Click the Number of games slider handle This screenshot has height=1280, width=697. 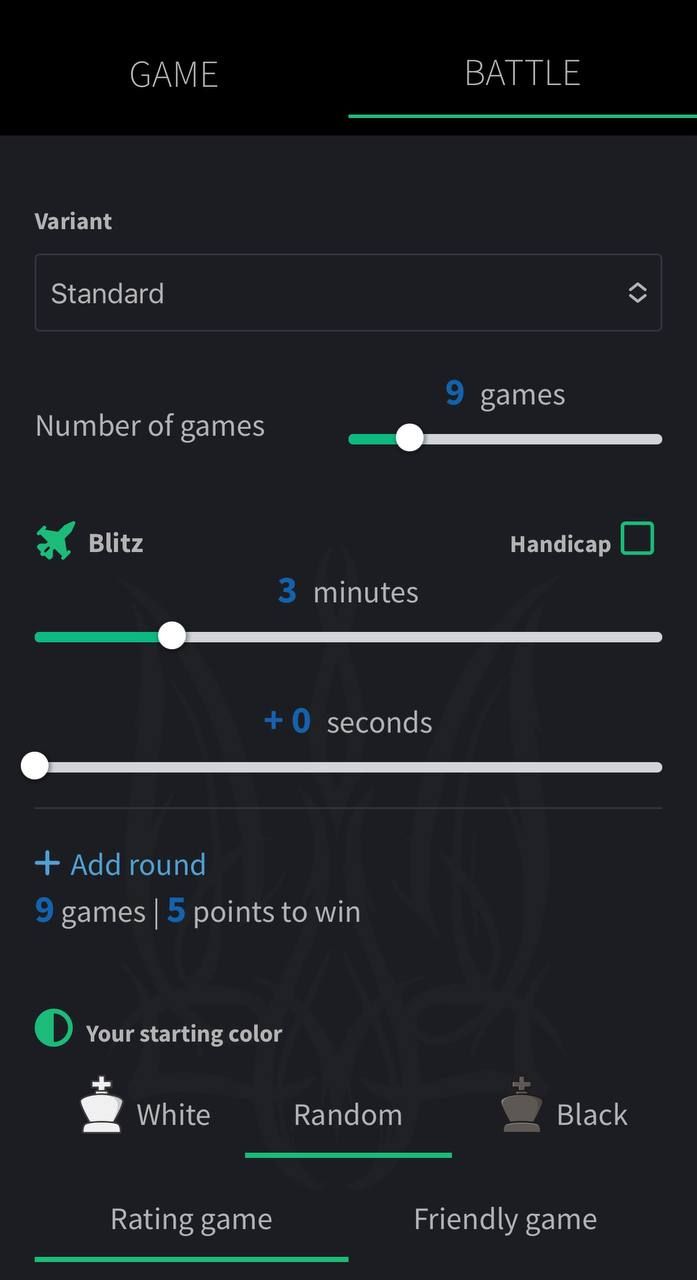tap(409, 437)
